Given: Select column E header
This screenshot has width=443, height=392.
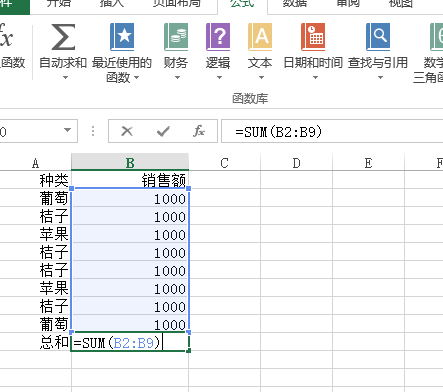Looking at the screenshot, I should pyautogui.click(x=369, y=162).
